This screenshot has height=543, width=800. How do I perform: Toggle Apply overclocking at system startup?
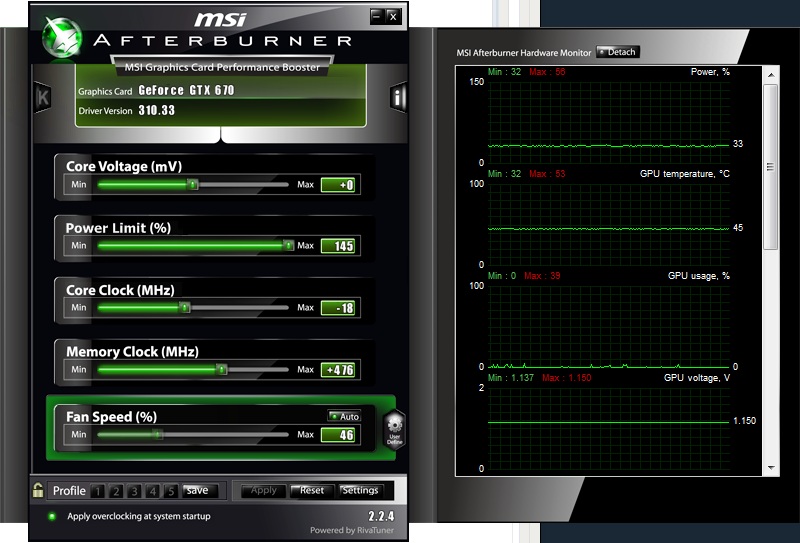(x=52, y=516)
